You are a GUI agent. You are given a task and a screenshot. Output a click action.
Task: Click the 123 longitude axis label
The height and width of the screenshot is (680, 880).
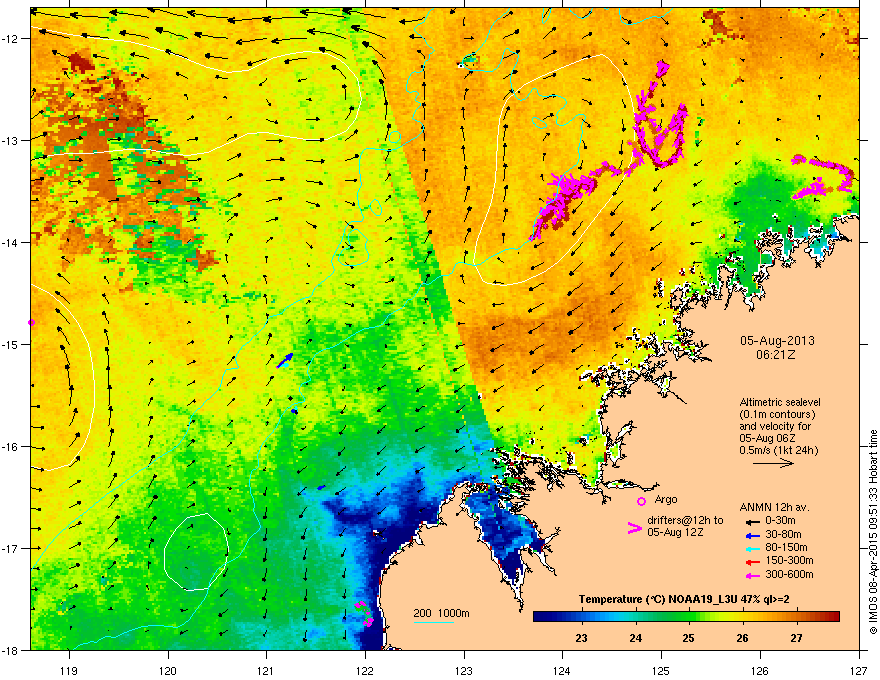464,670
